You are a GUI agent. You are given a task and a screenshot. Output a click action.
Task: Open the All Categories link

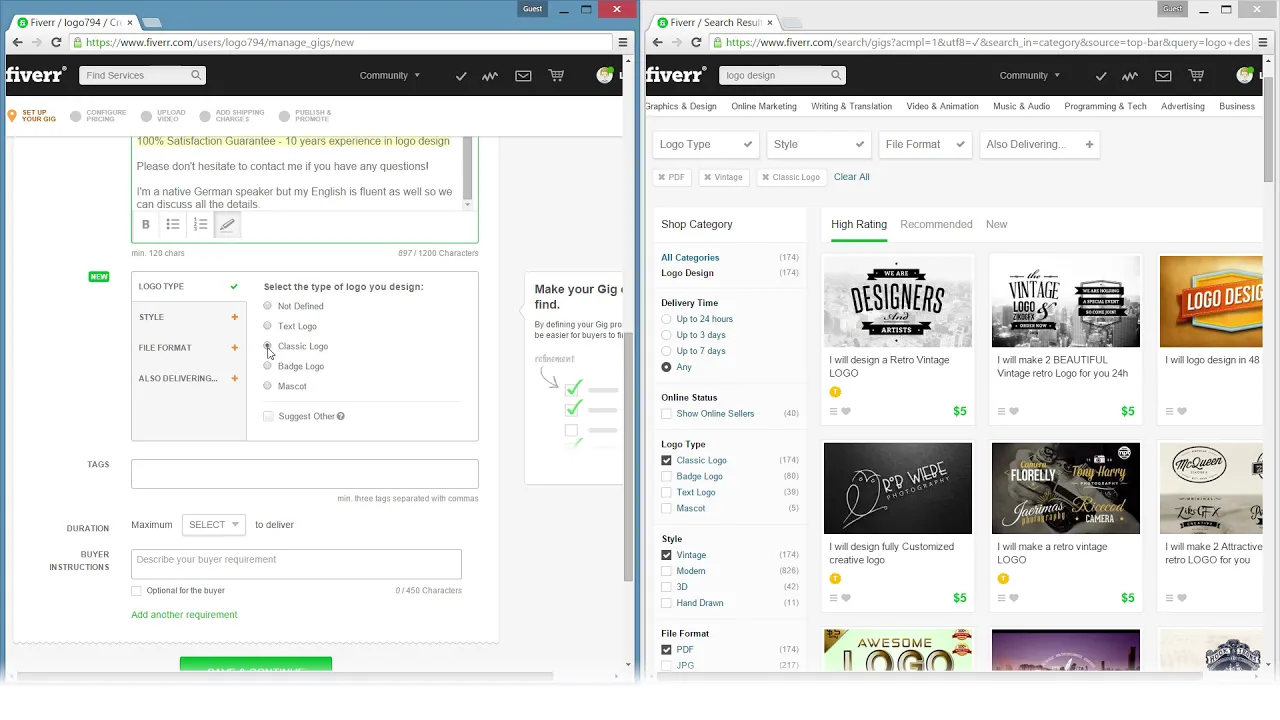690,257
